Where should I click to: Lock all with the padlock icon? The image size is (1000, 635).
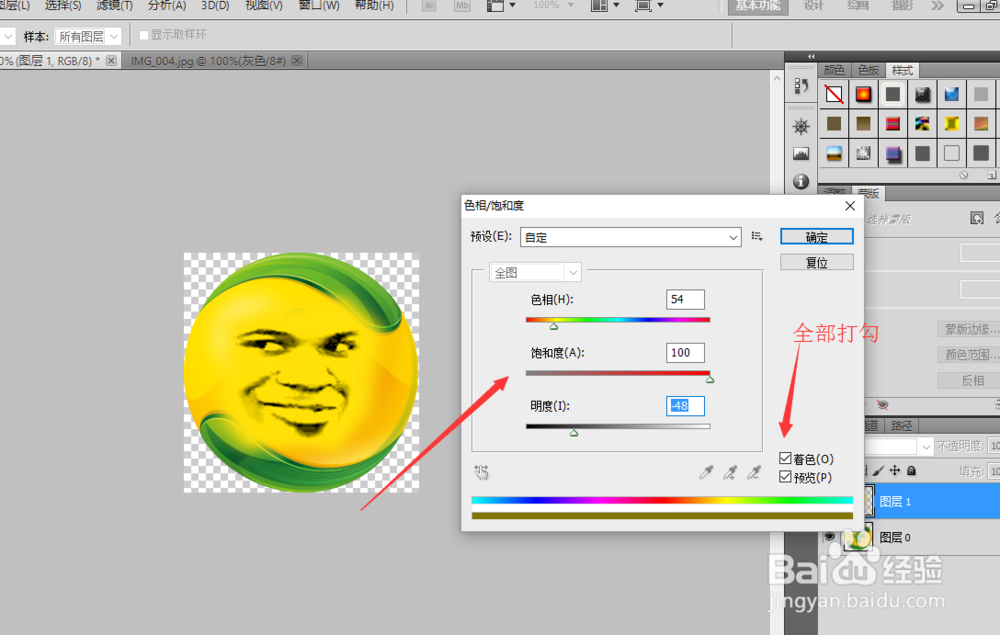pos(911,471)
